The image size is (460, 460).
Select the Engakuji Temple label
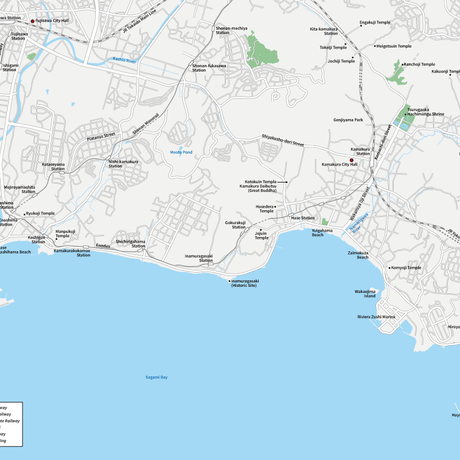[375, 22]
